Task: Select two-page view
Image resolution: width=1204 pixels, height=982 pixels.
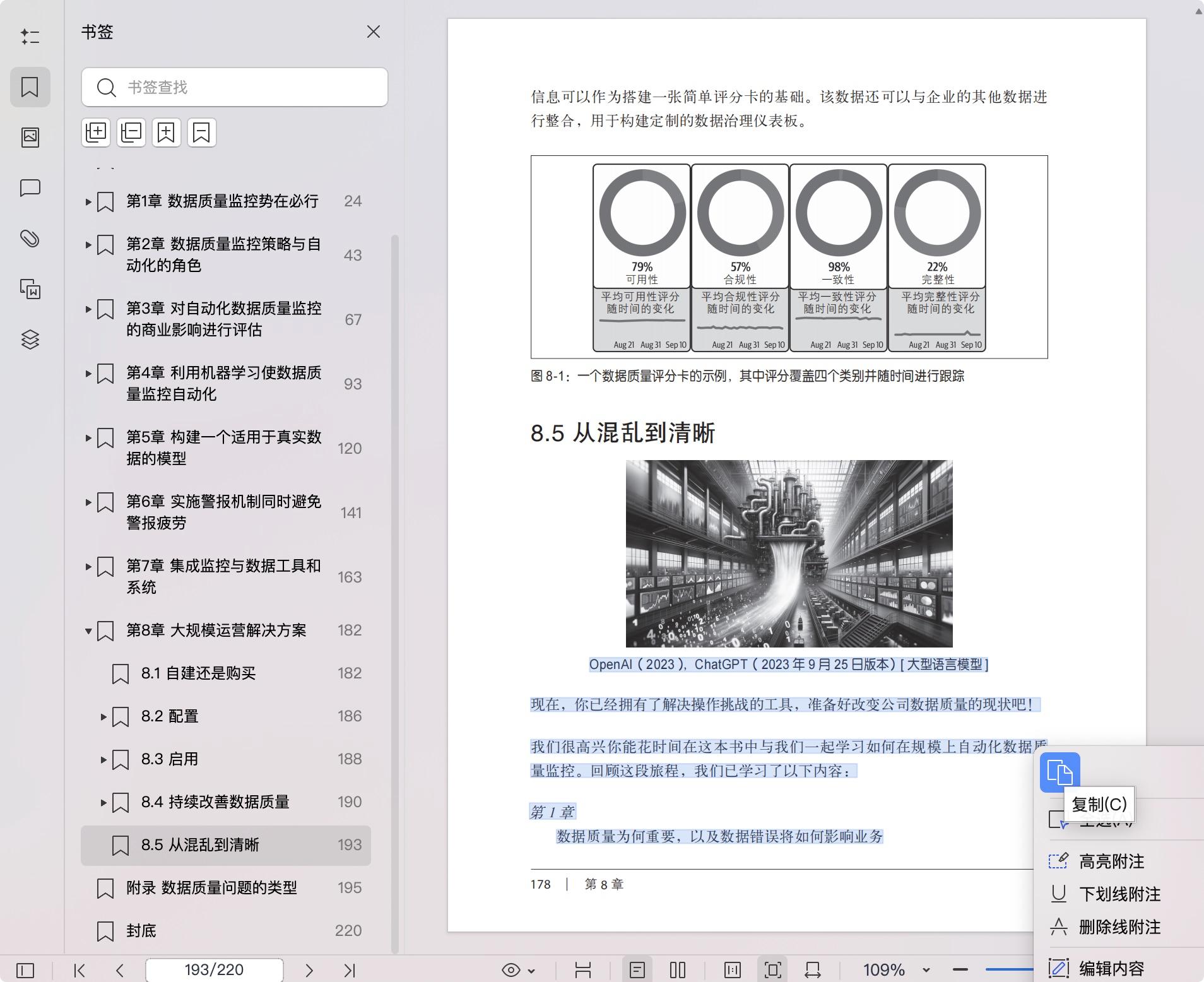Action: tap(678, 970)
